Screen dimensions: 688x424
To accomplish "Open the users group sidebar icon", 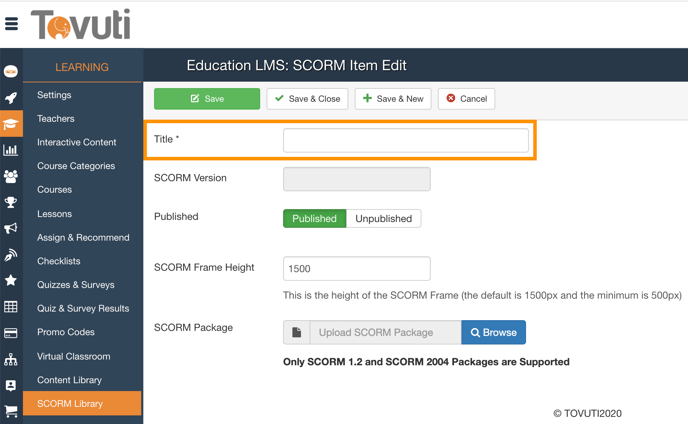I will point(11,176).
